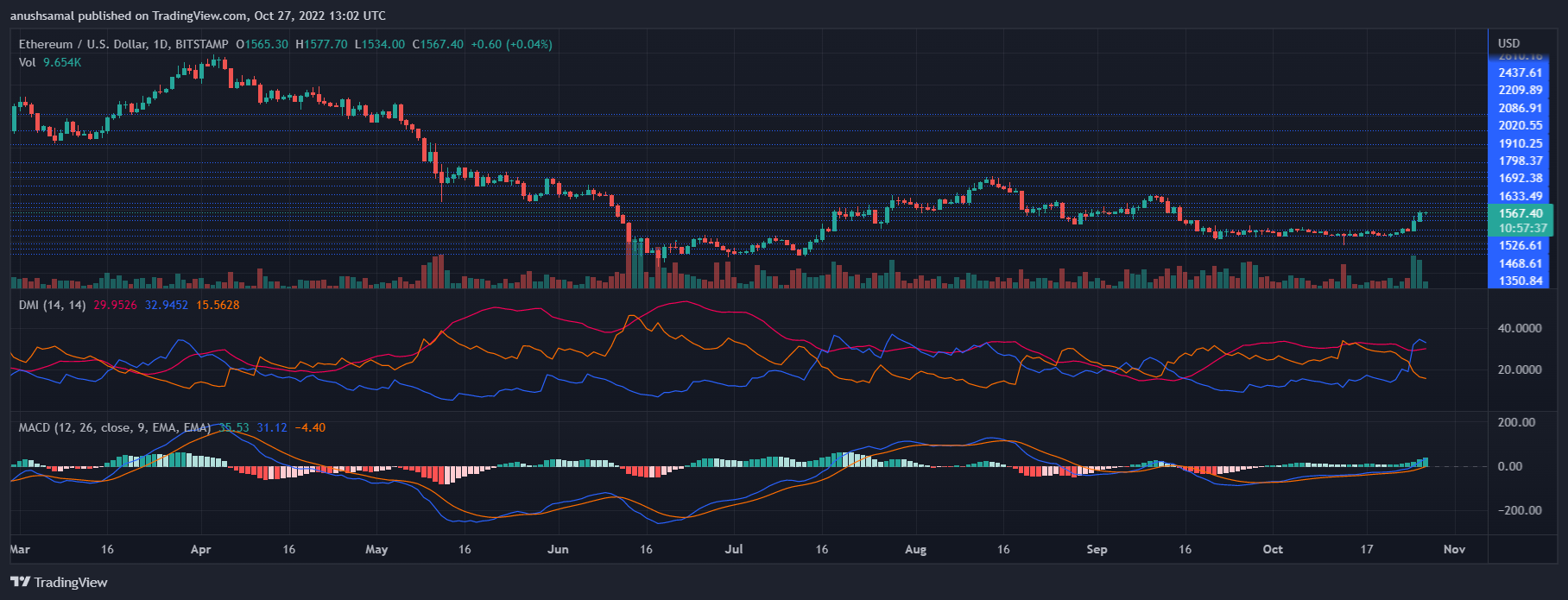This screenshot has width=1568, height=600.
Task: Click the DMI value 32.9452 in blue
Action: [167, 305]
